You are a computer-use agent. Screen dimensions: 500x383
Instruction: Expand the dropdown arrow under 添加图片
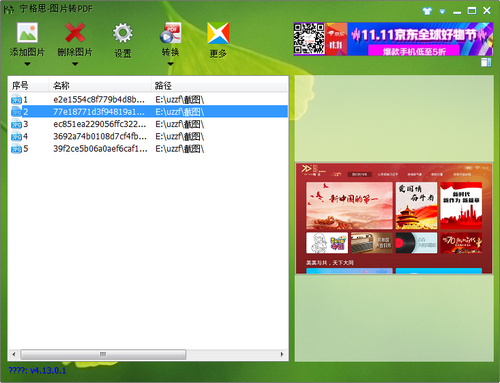[x=27, y=64]
